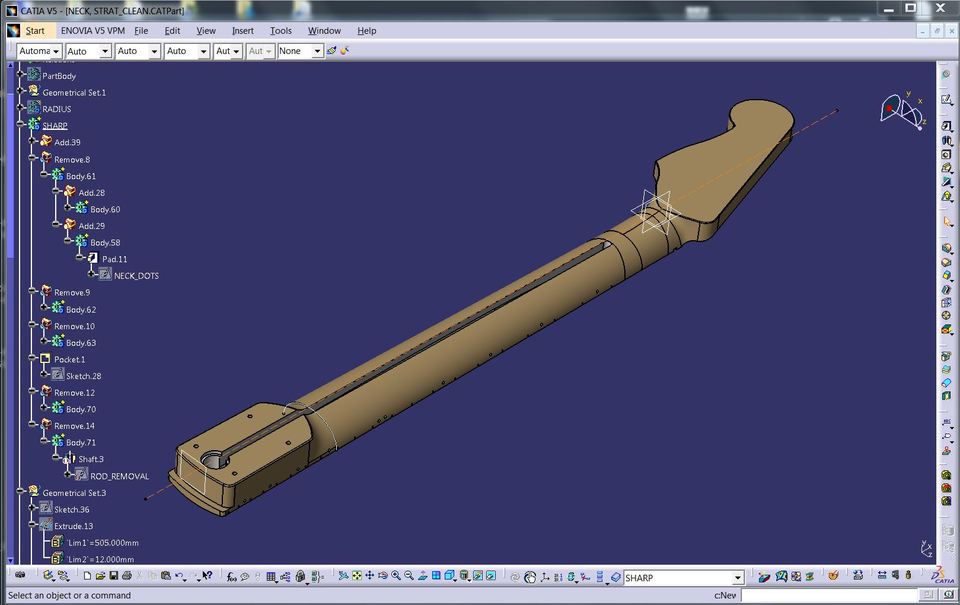Click the CATIA logo icon at bottom right
960x605 pixels.
pos(943,576)
